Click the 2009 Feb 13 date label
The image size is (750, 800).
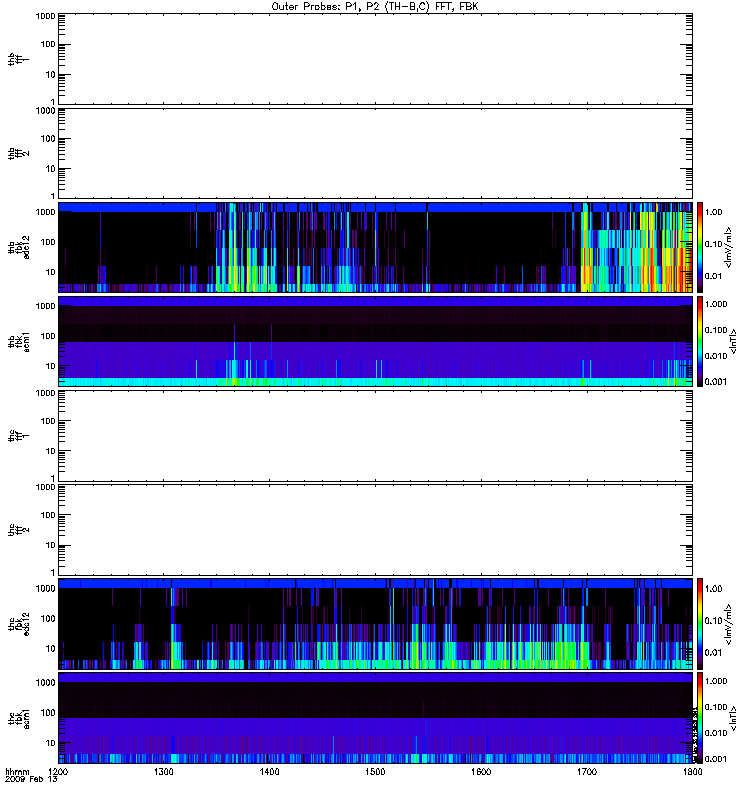(31, 780)
